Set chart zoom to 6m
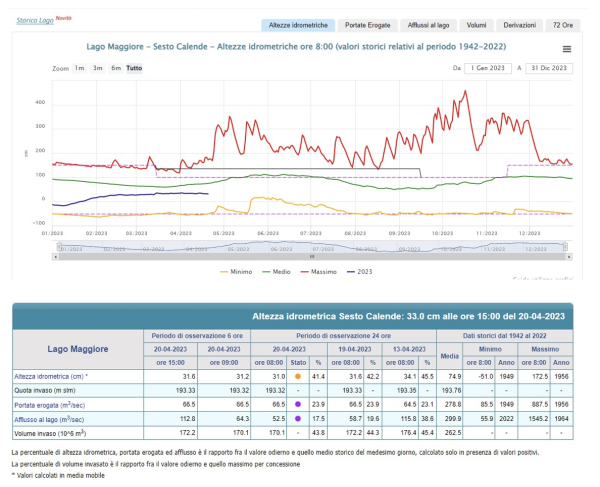This screenshot has width=600, height=487. click(x=116, y=68)
